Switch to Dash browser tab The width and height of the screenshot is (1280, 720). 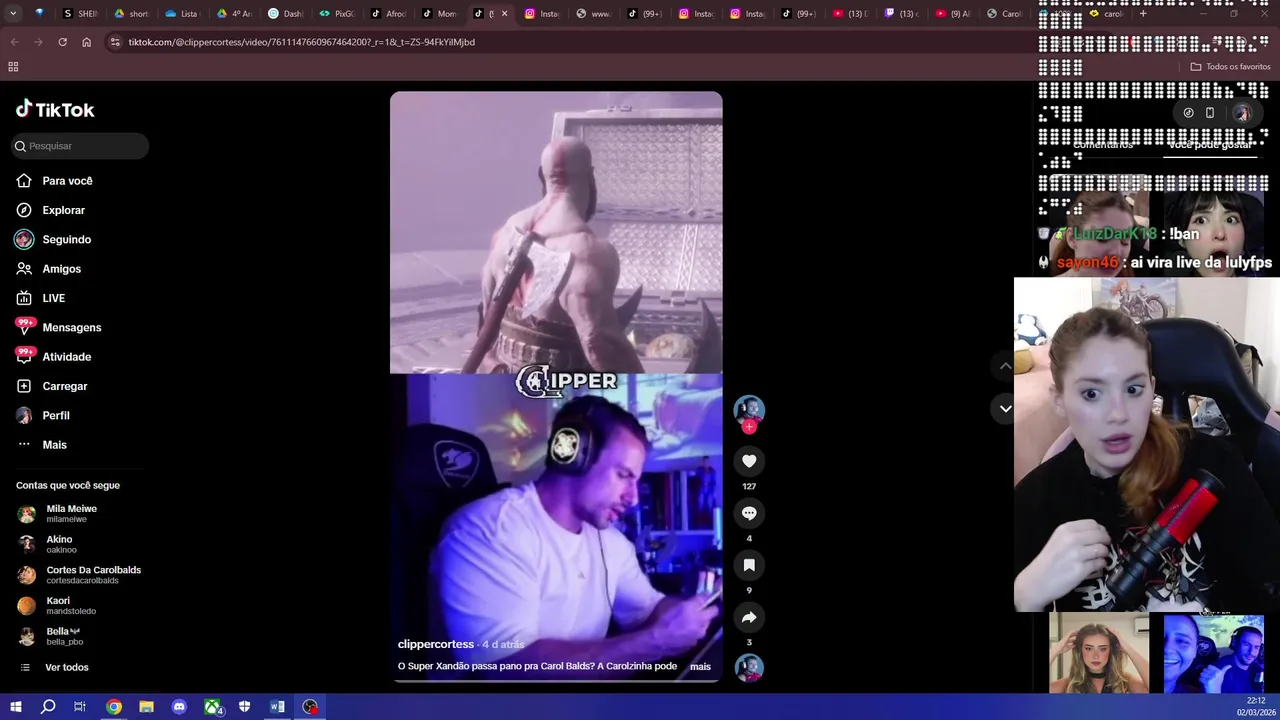point(287,14)
